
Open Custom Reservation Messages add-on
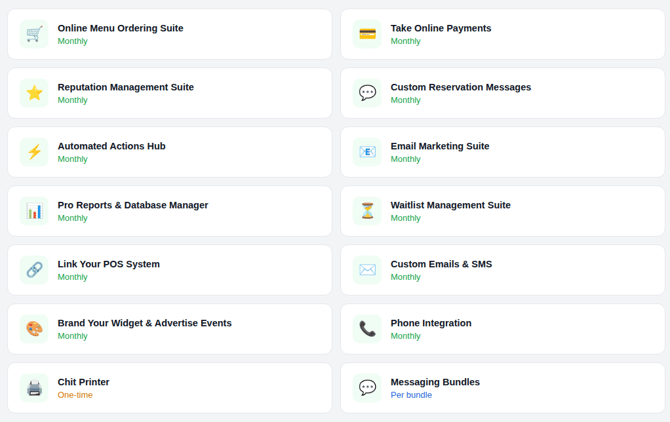460,87
